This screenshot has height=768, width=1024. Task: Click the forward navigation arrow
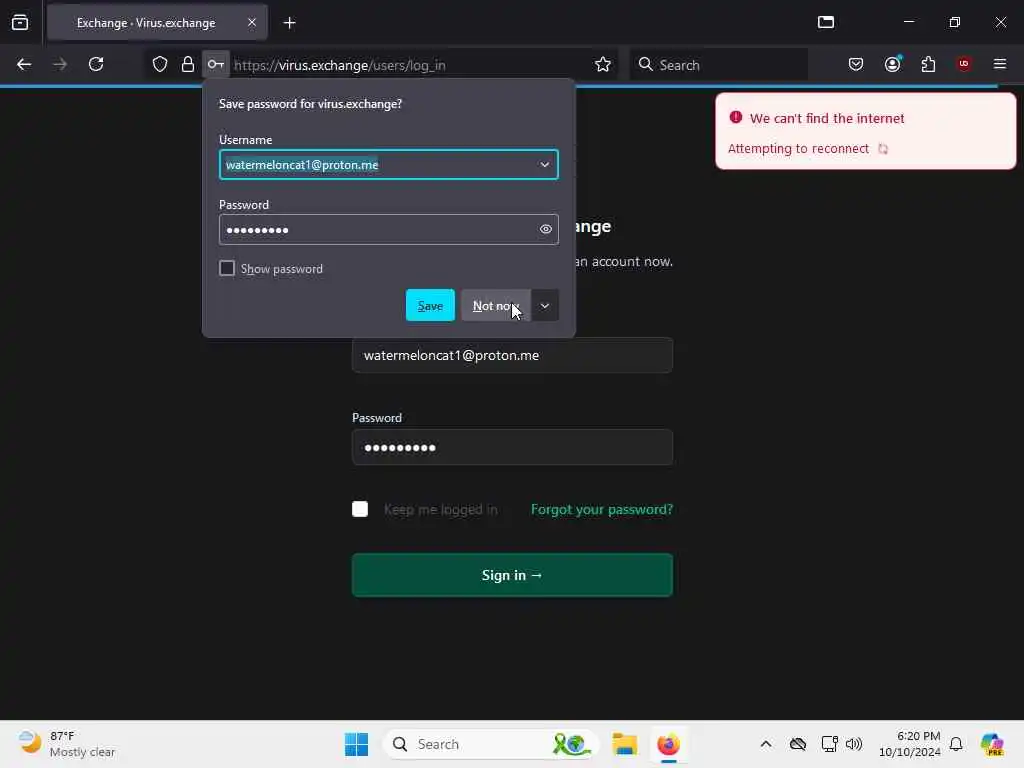click(x=59, y=64)
